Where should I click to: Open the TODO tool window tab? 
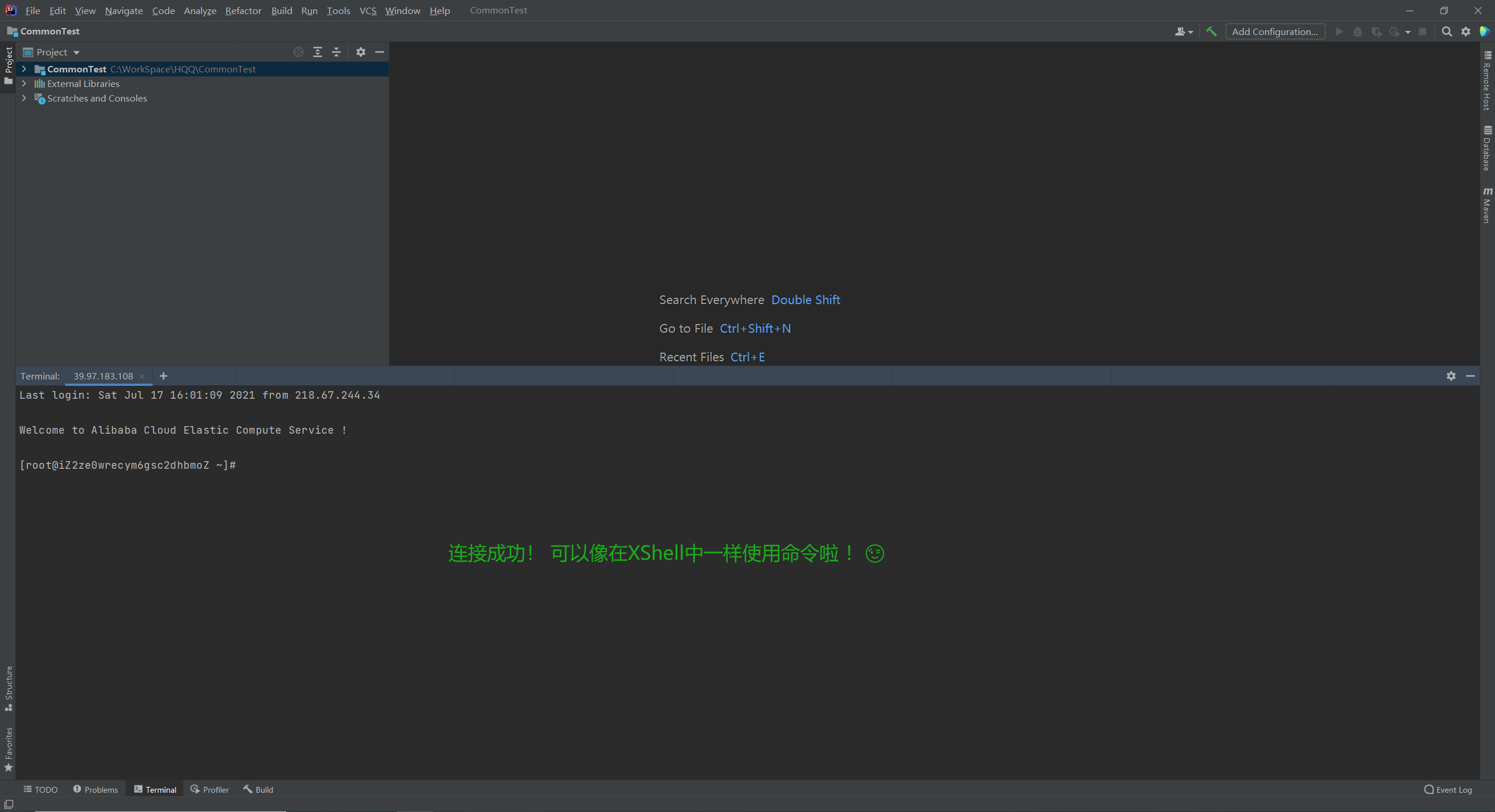pos(40,789)
